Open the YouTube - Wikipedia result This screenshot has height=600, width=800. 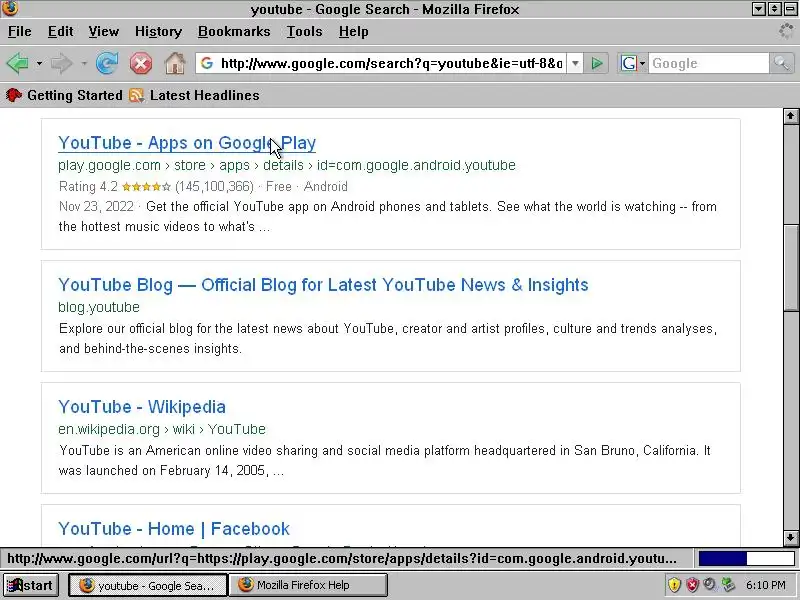(142, 407)
